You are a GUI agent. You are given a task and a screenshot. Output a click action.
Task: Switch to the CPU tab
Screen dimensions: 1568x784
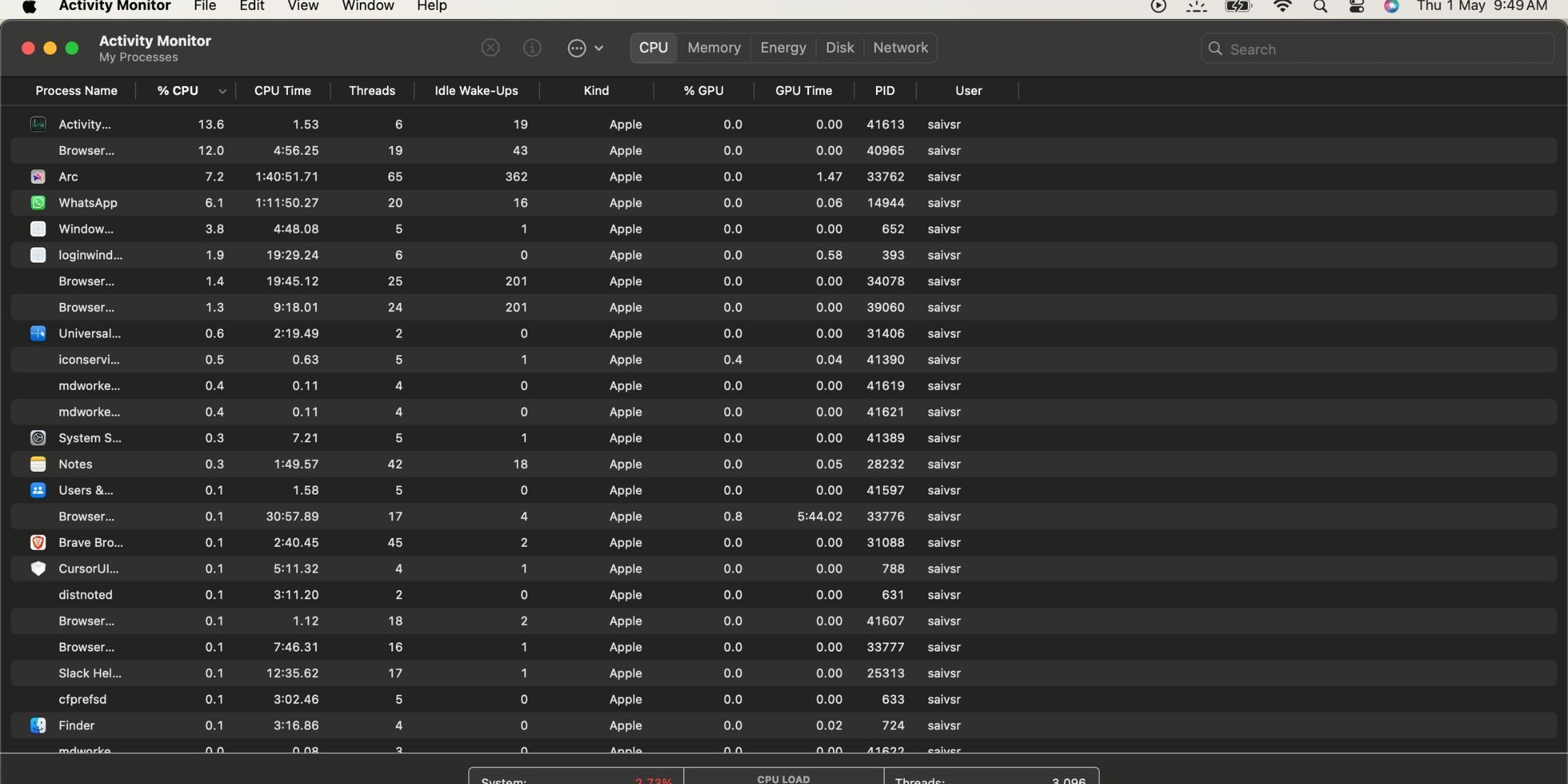[654, 48]
